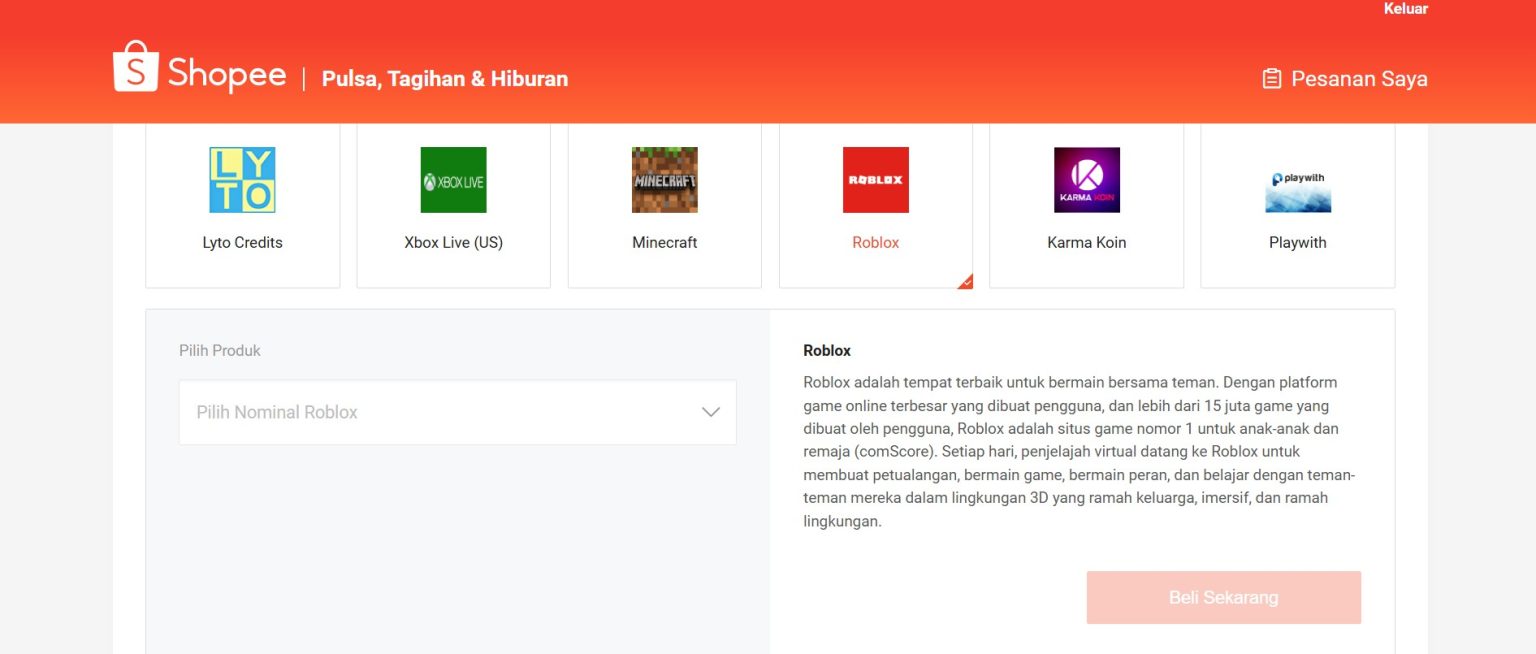Click the Beli Sekarang button
Viewport: 1536px width, 654px height.
[x=1223, y=596]
